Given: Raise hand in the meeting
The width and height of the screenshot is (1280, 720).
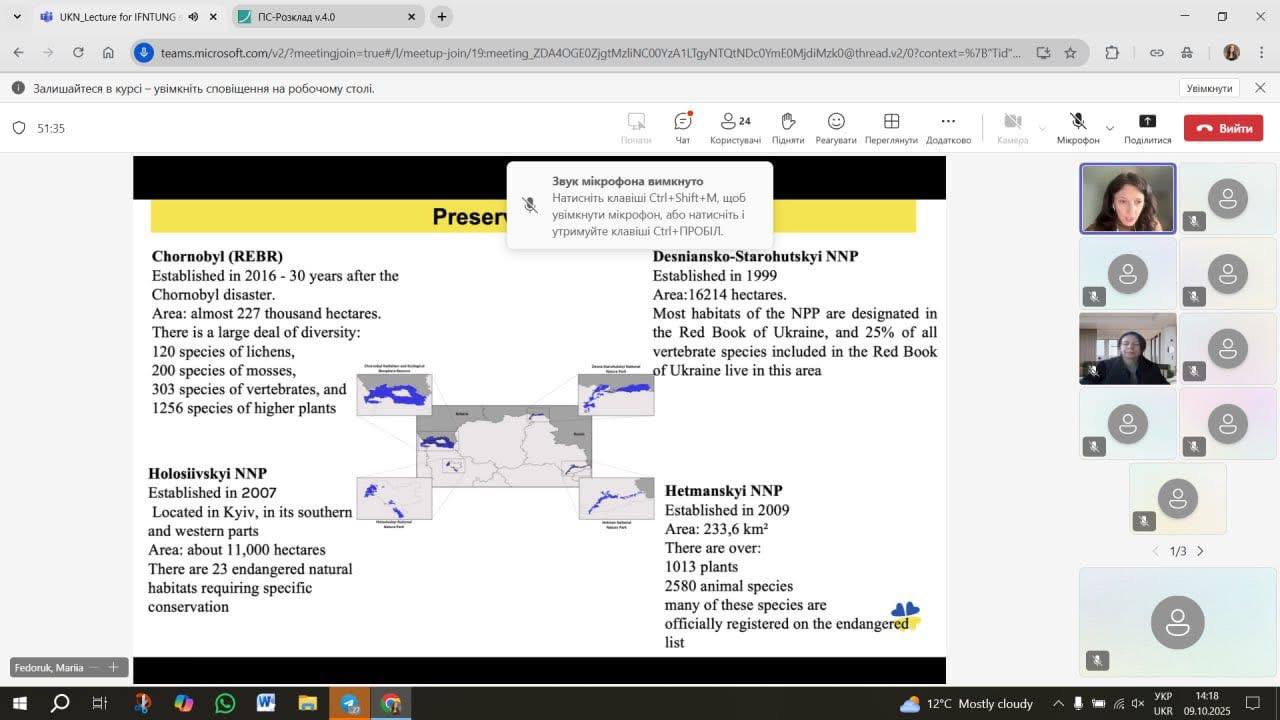Looking at the screenshot, I should (x=788, y=127).
